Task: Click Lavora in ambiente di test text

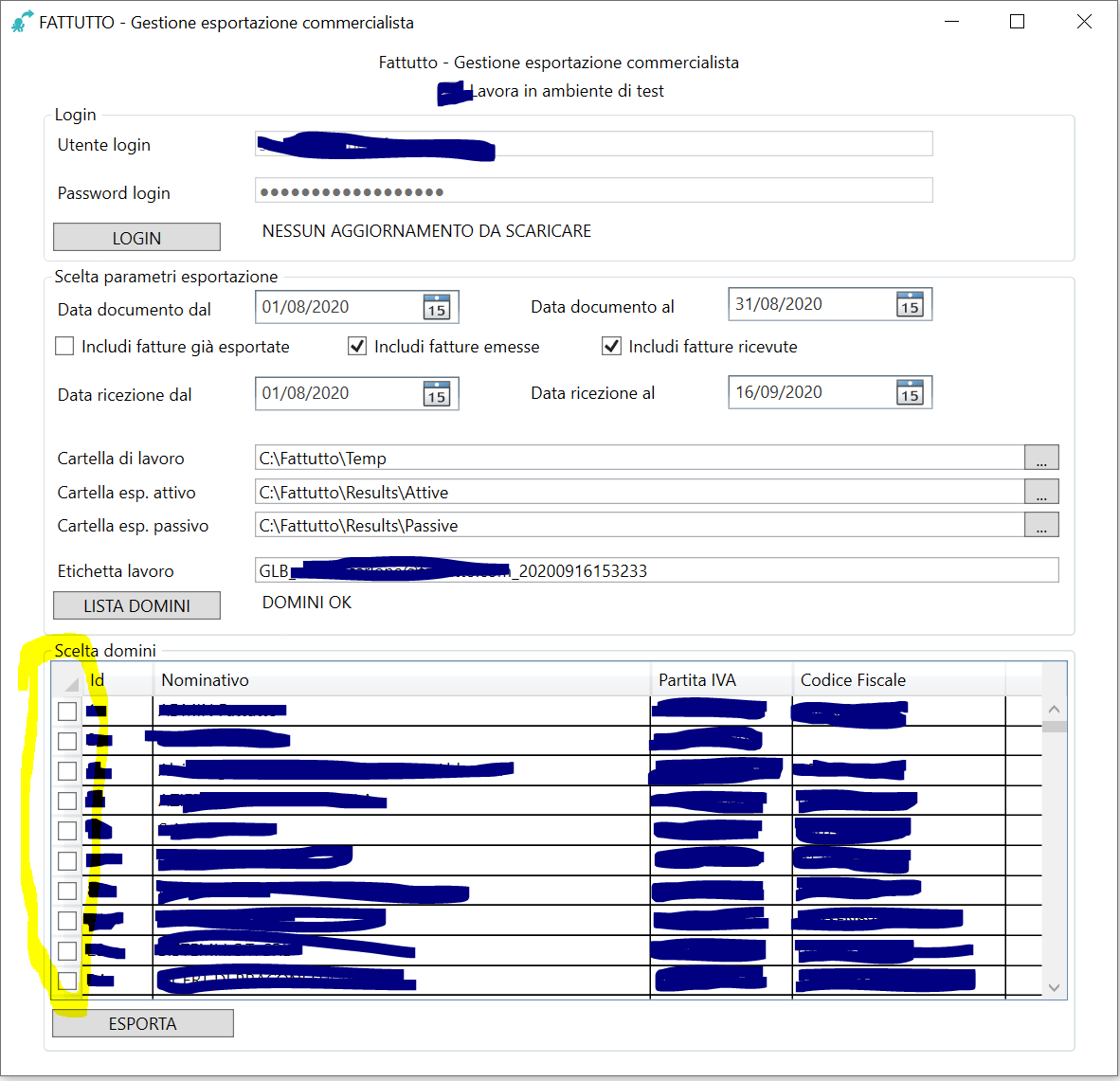Action: pos(568,91)
